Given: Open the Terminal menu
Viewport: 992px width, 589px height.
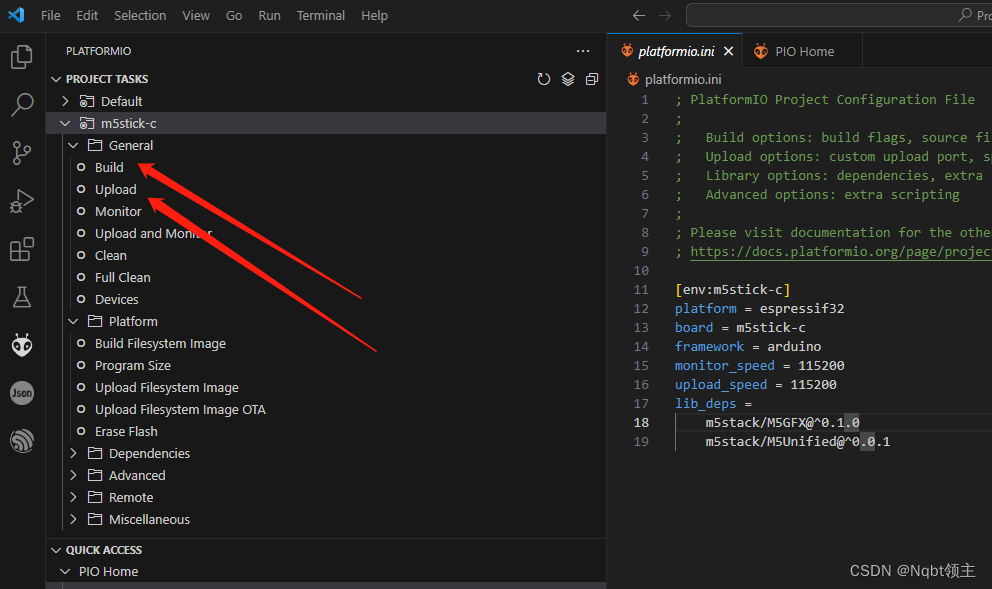Looking at the screenshot, I should coord(321,15).
